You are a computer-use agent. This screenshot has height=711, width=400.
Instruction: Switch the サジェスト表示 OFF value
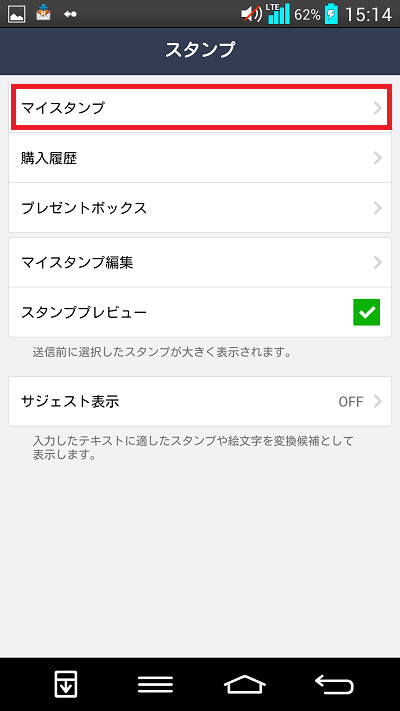(351, 402)
